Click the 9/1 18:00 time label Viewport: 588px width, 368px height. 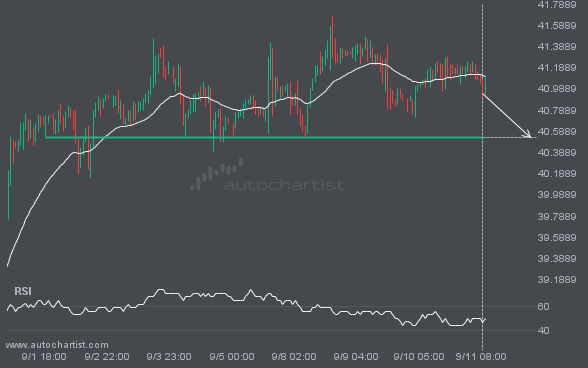[x=44, y=356]
